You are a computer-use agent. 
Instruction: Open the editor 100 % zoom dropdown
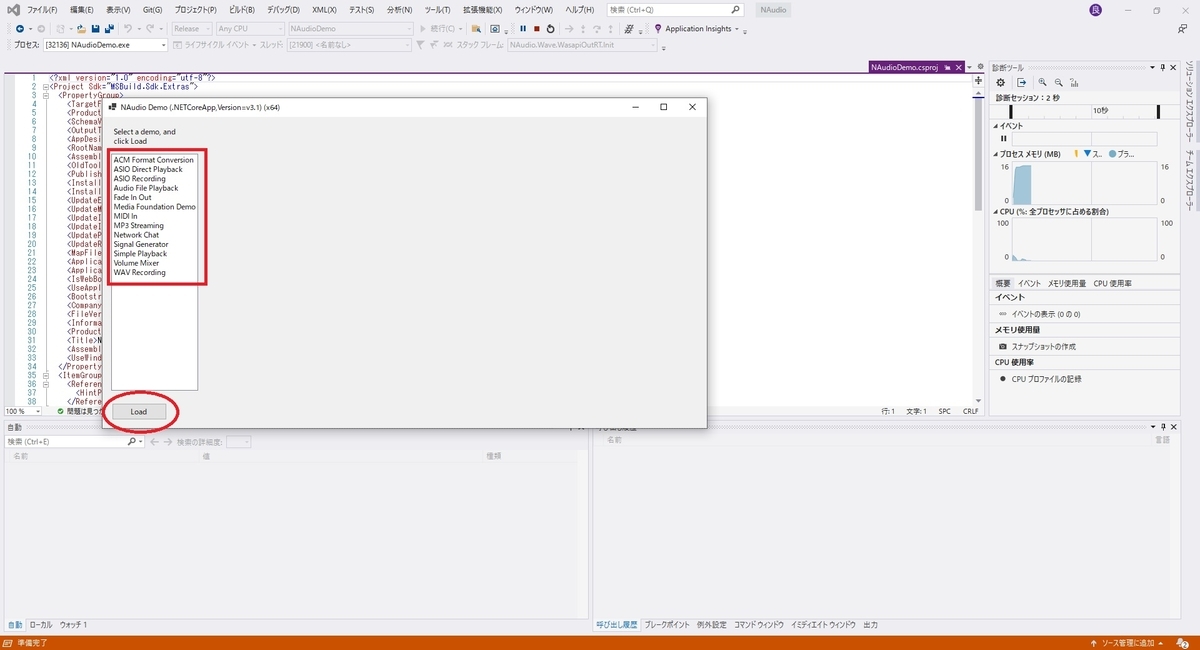(23, 411)
